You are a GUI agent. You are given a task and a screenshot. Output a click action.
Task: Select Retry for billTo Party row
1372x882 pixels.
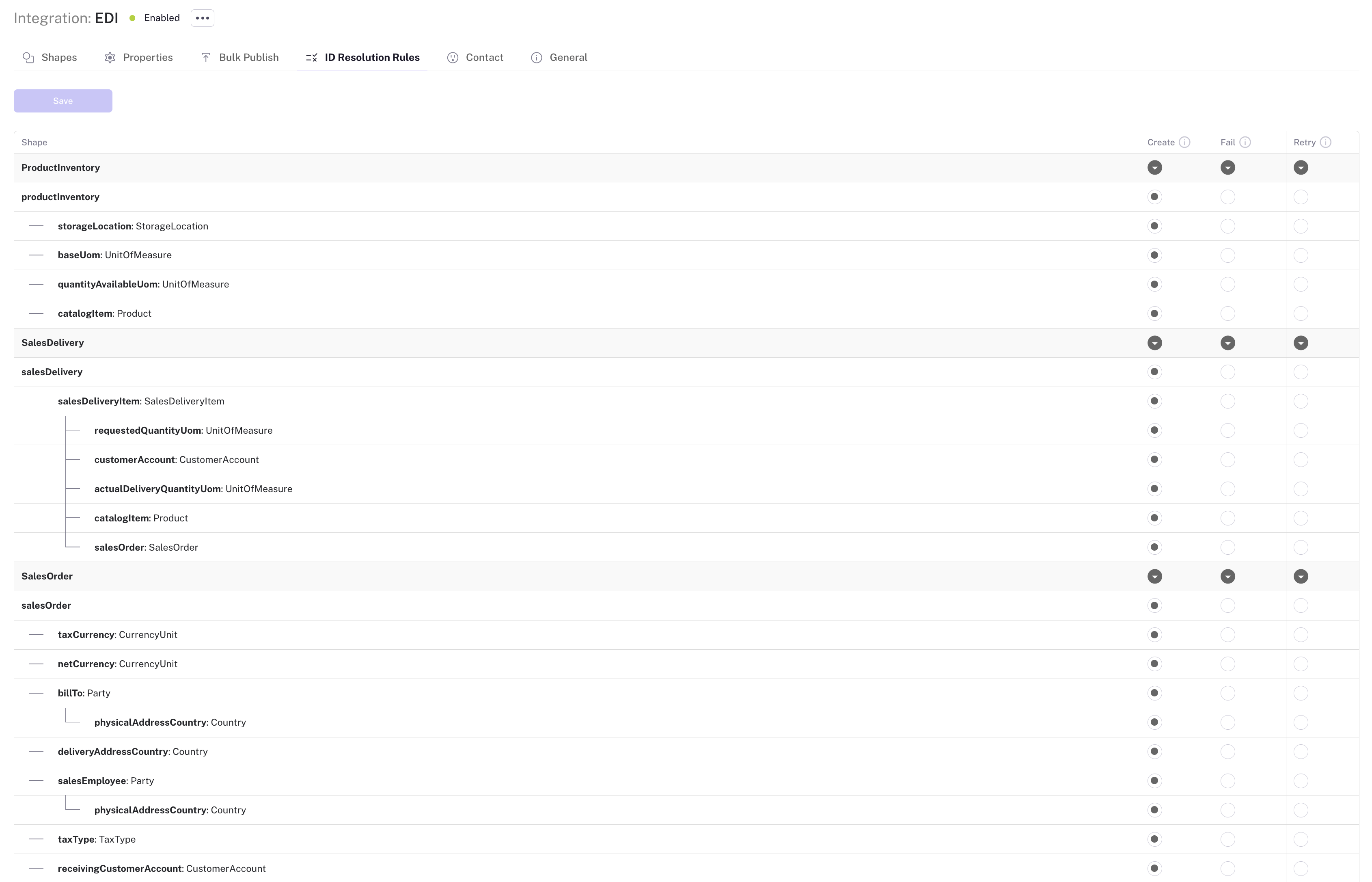click(x=1301, y=693)
